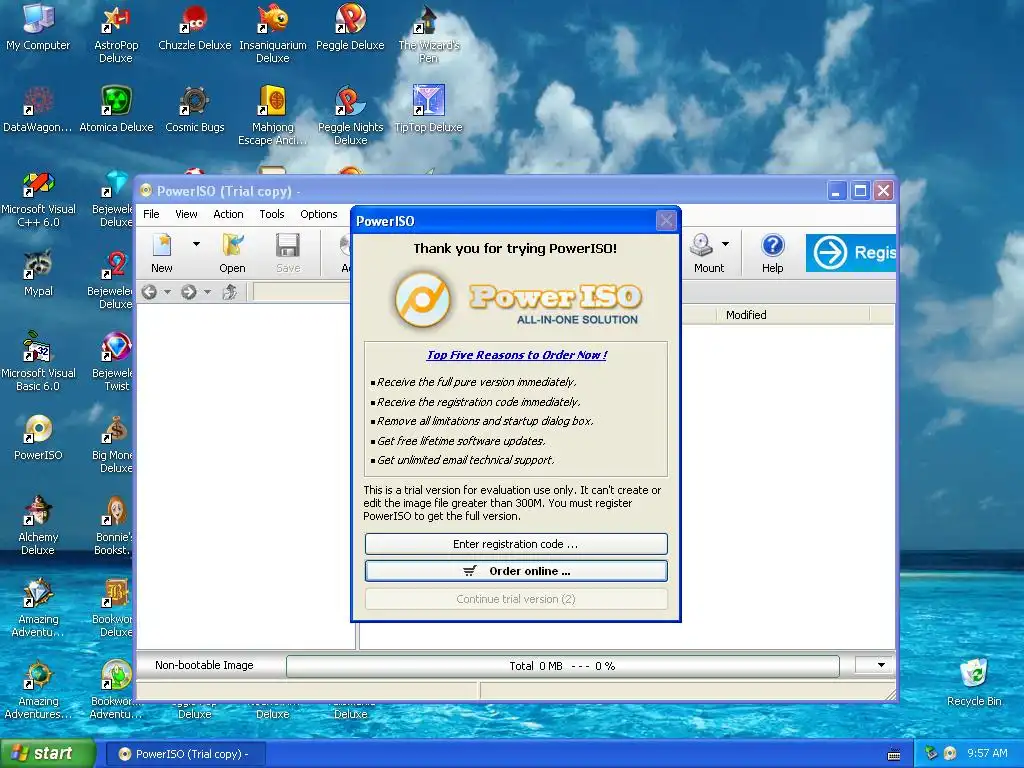This screenshot has width=1024, height=768.
Task: Click the grayed Save toolbar icon
Action: [x=287, y=253]
